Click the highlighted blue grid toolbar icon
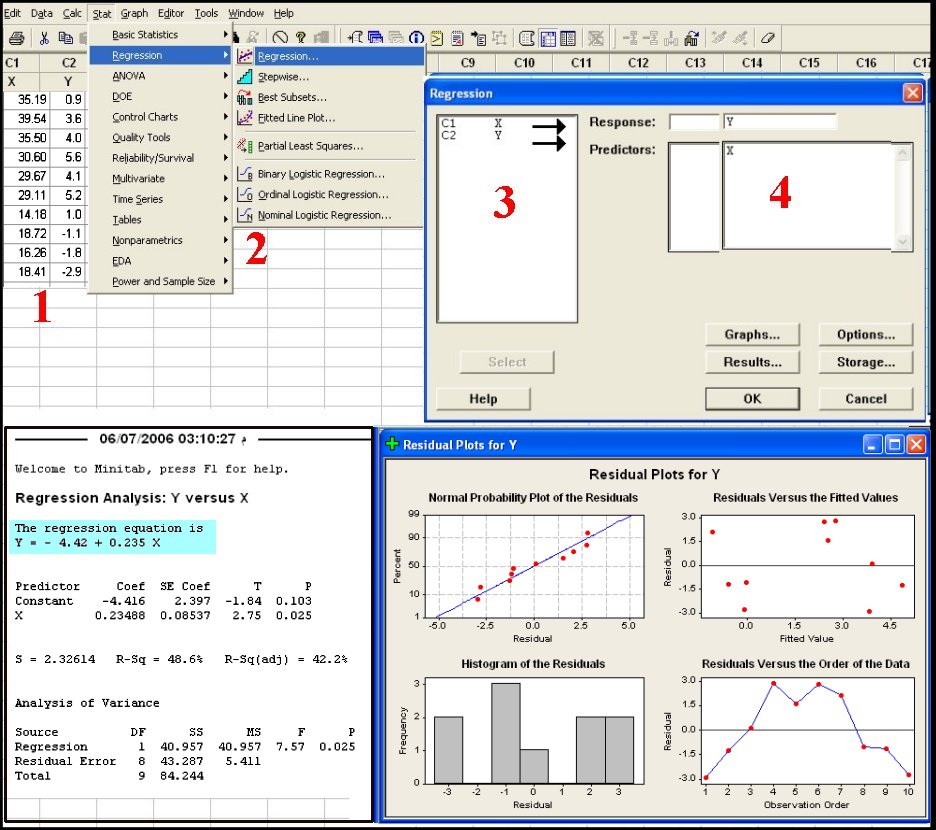The width and height of the screenshot is (936, 830). pos(547,38)
